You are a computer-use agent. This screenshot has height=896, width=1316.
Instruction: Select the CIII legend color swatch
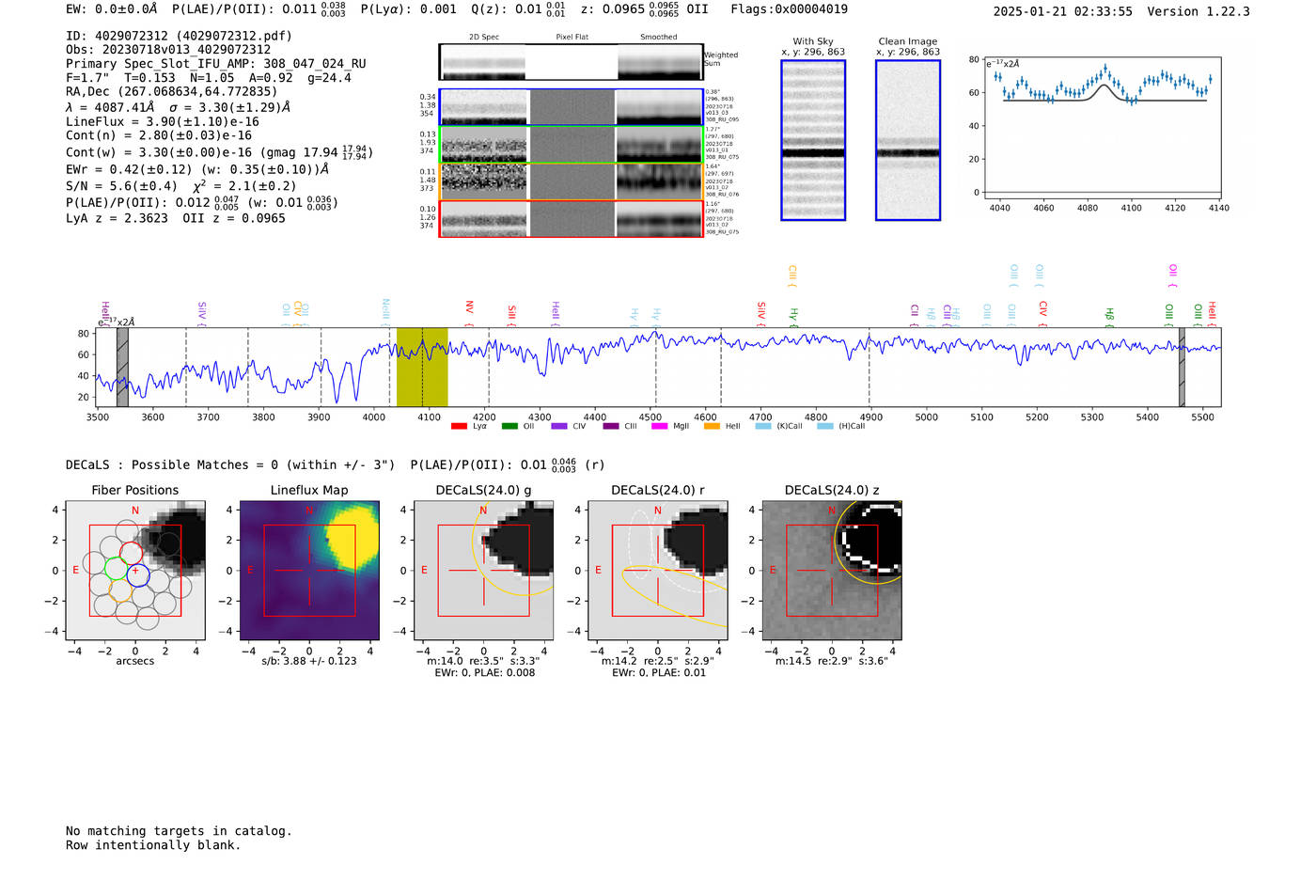click(x=611, y=427)
